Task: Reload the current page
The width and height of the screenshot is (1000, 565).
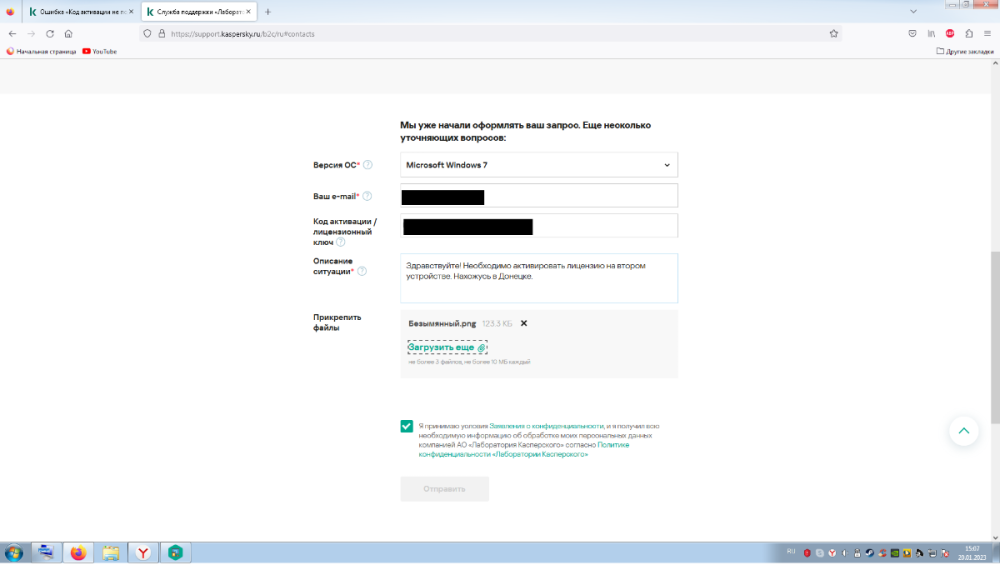Action: pyautogui.click(x=50, y=34)
